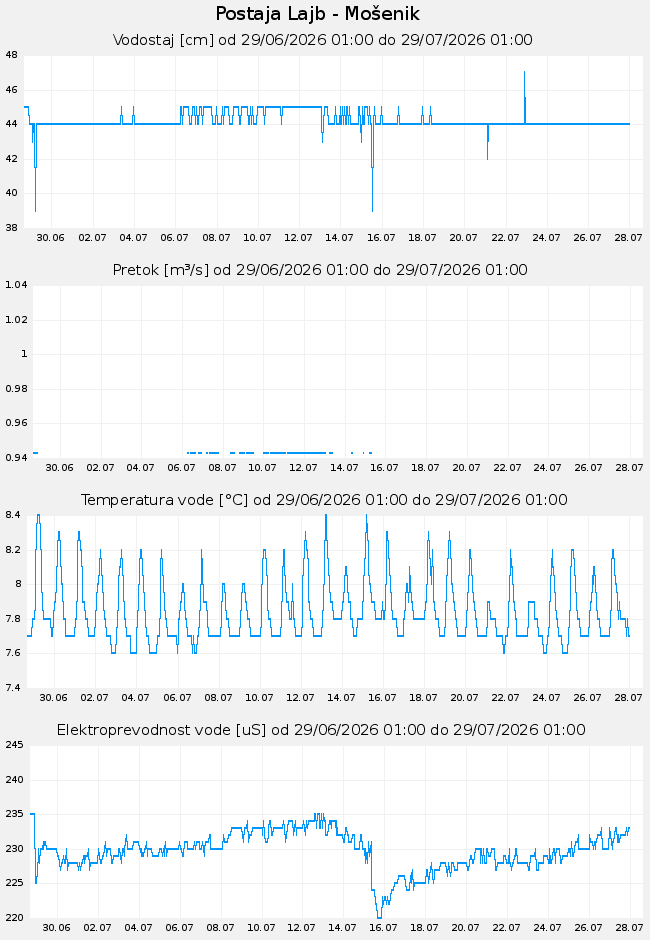Click the temperature peak near 15.07
This screenshot has height=940, width=650.
[366, 517]
